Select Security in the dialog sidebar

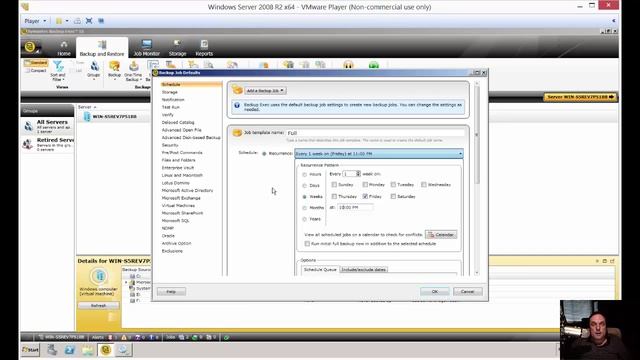click(170, 145)
